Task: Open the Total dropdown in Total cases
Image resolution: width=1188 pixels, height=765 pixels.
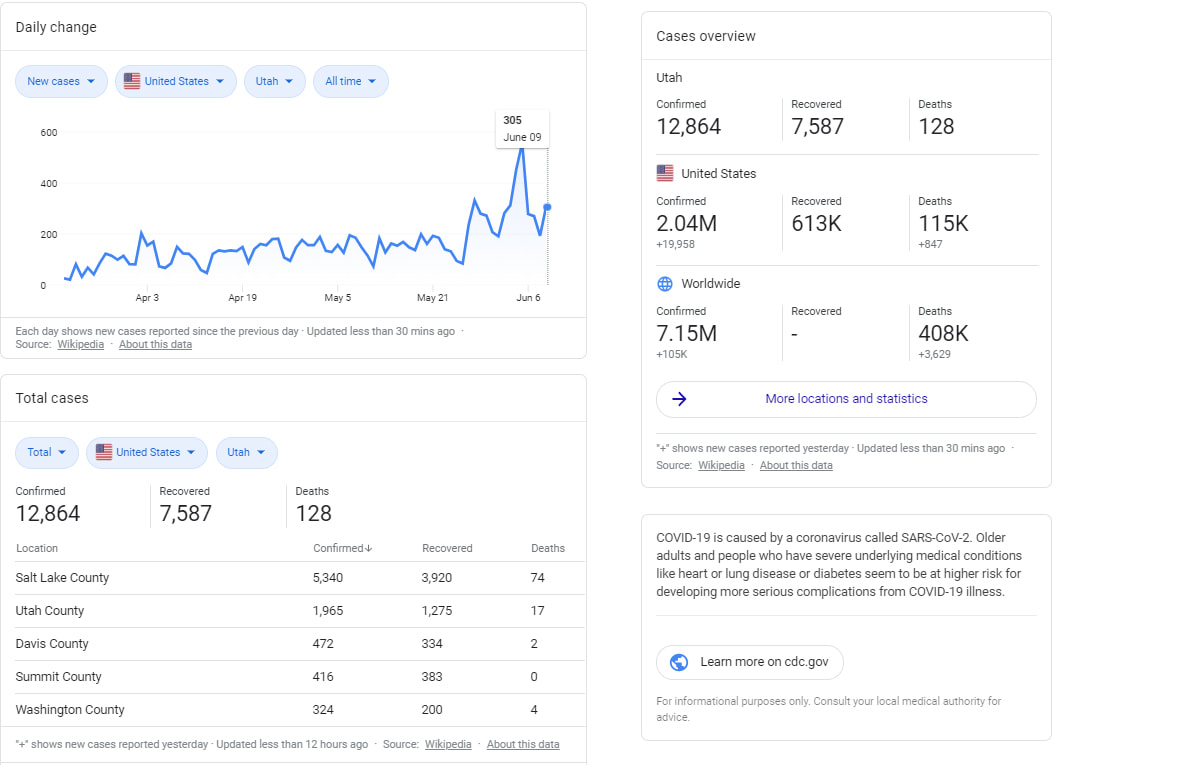Action: click(47, 452)
